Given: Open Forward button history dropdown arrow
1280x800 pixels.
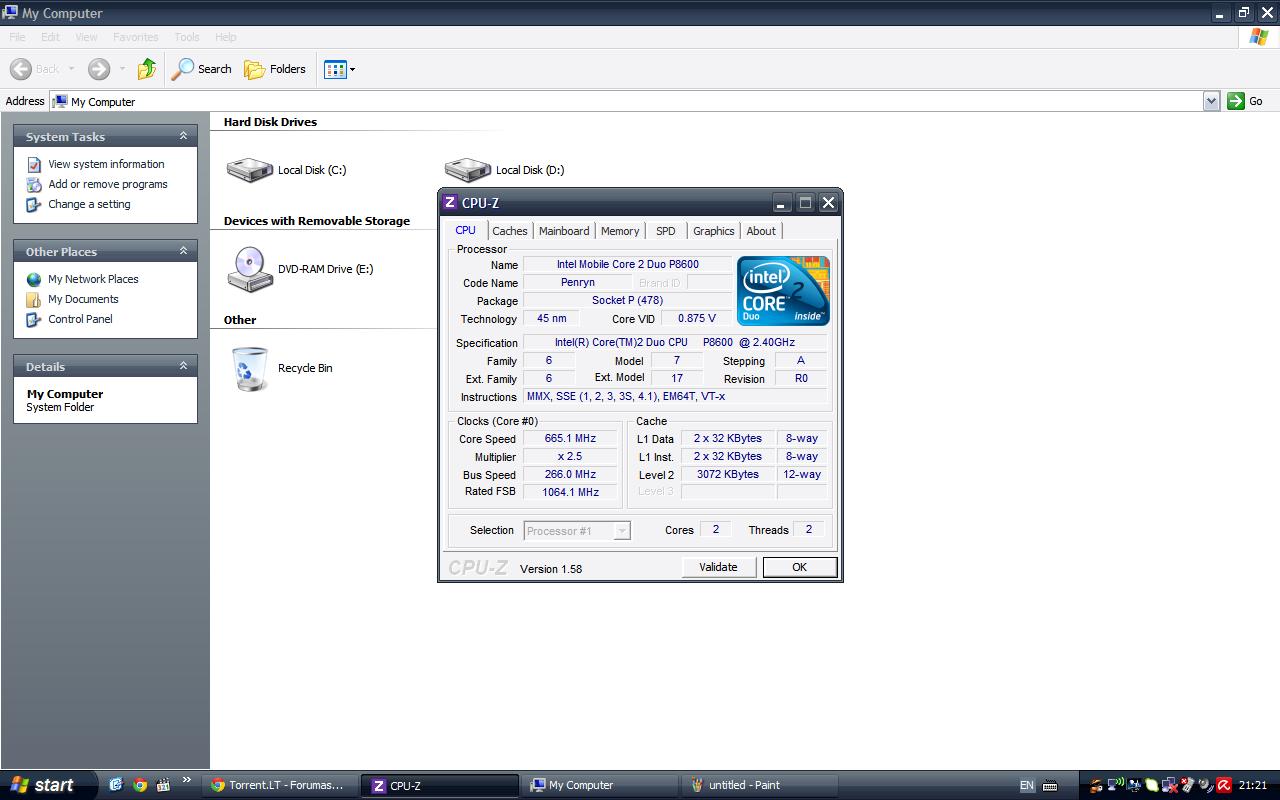Looking at the screenshot, I should (122, 69).
